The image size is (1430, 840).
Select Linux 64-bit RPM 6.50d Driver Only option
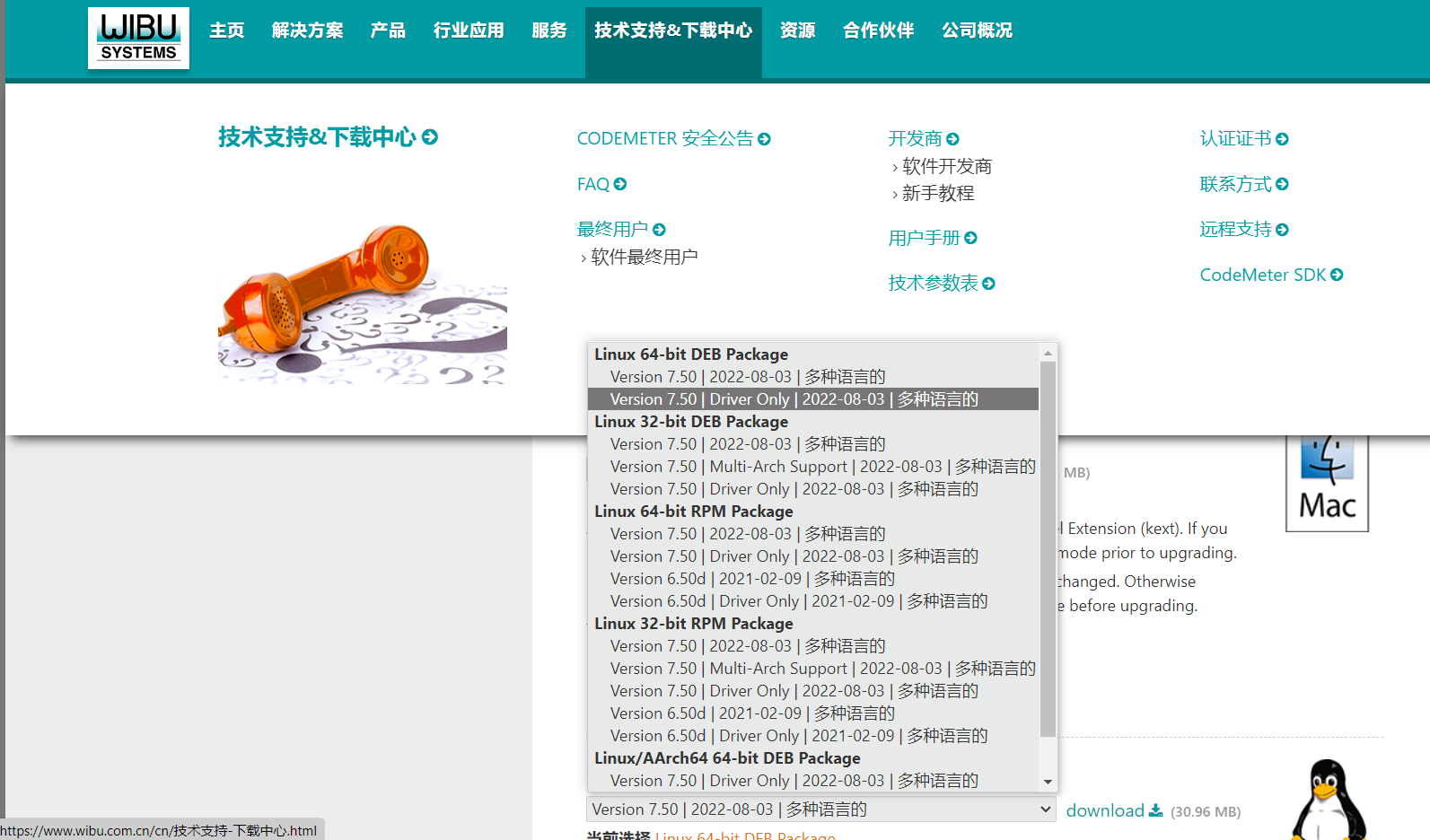813,601
